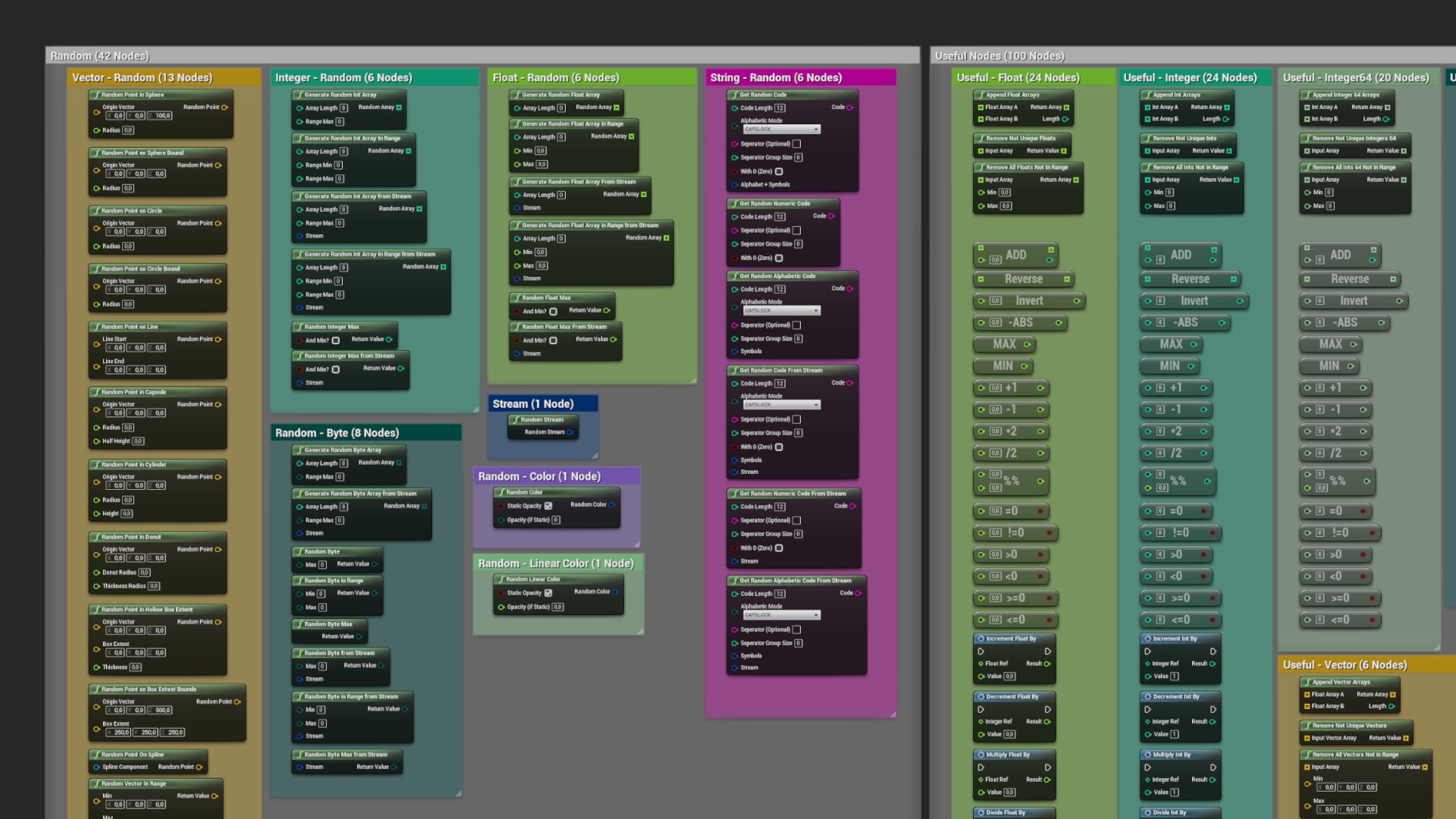Toggle With 0 (Zero) on Get Random Code

[780, 171]
